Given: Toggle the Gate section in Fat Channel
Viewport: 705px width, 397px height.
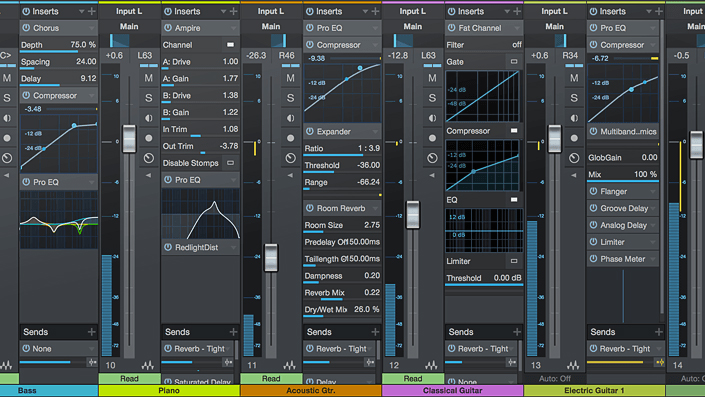Looking at the screenshot, I should pyautogui.click(x=513, y=62).
